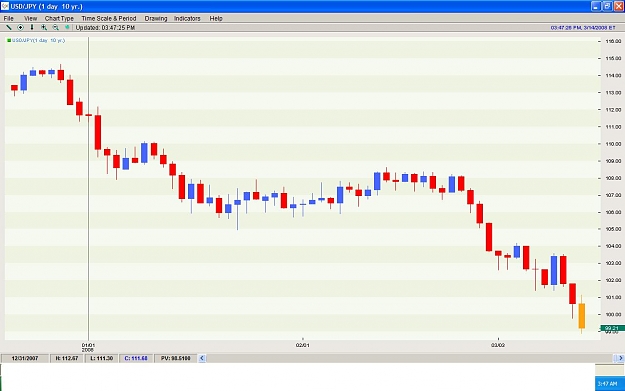Click the 3:47 AM taskbar clock

pyautogui.click(x=608, y=384)
